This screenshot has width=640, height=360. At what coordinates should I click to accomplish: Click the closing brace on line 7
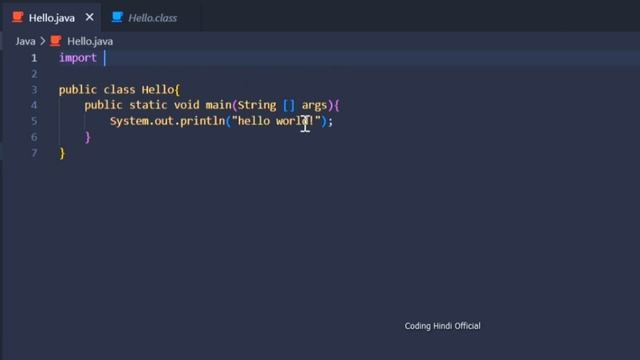click(x=62, y=153)
